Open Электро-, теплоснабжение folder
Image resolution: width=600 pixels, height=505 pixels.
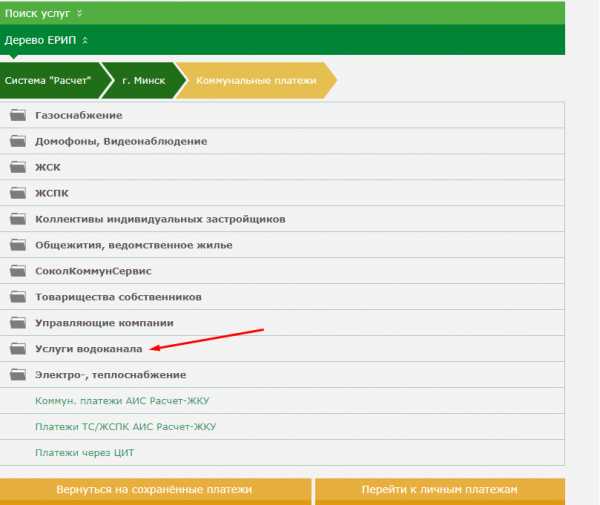point(110,375)
